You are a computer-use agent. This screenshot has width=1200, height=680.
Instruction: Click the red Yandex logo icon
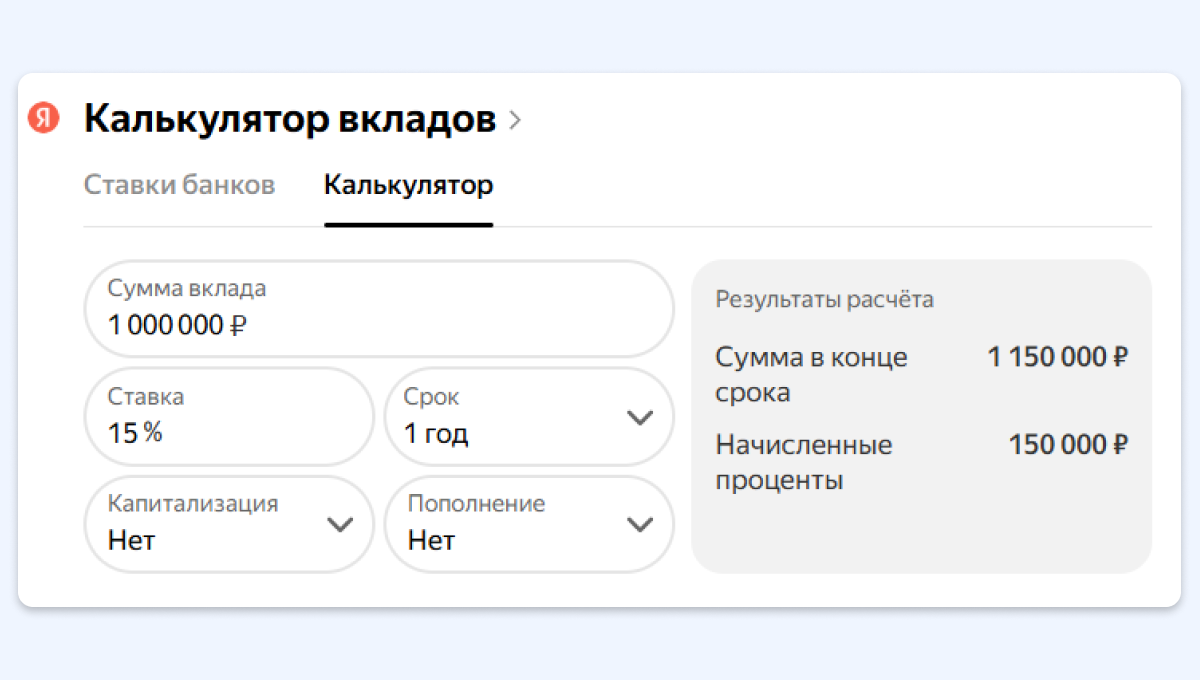click(x=44, y=118)
